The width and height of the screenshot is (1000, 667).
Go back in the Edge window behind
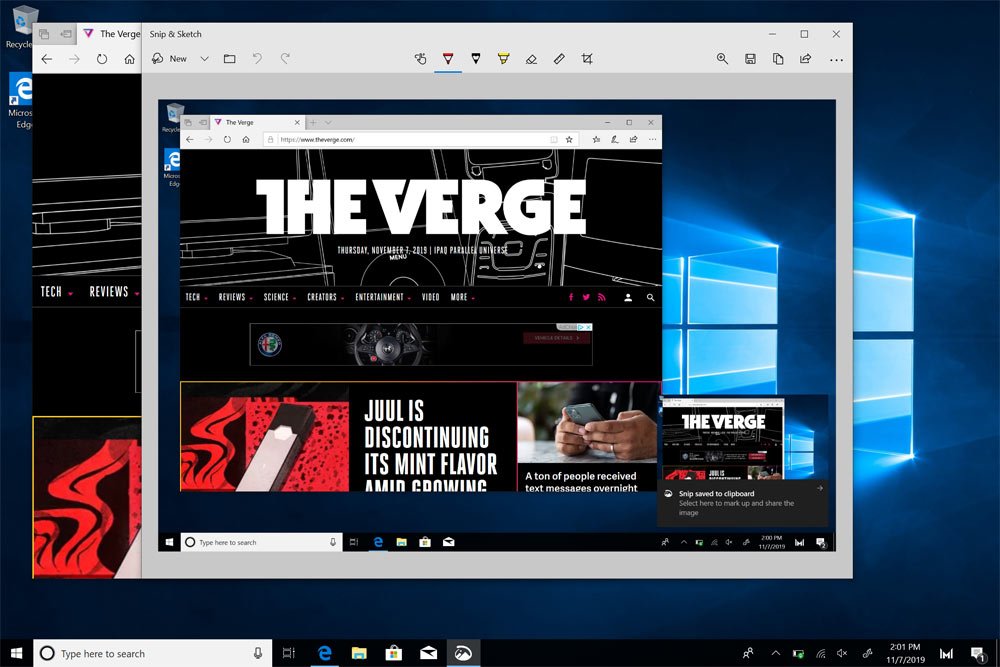[47, 59]
